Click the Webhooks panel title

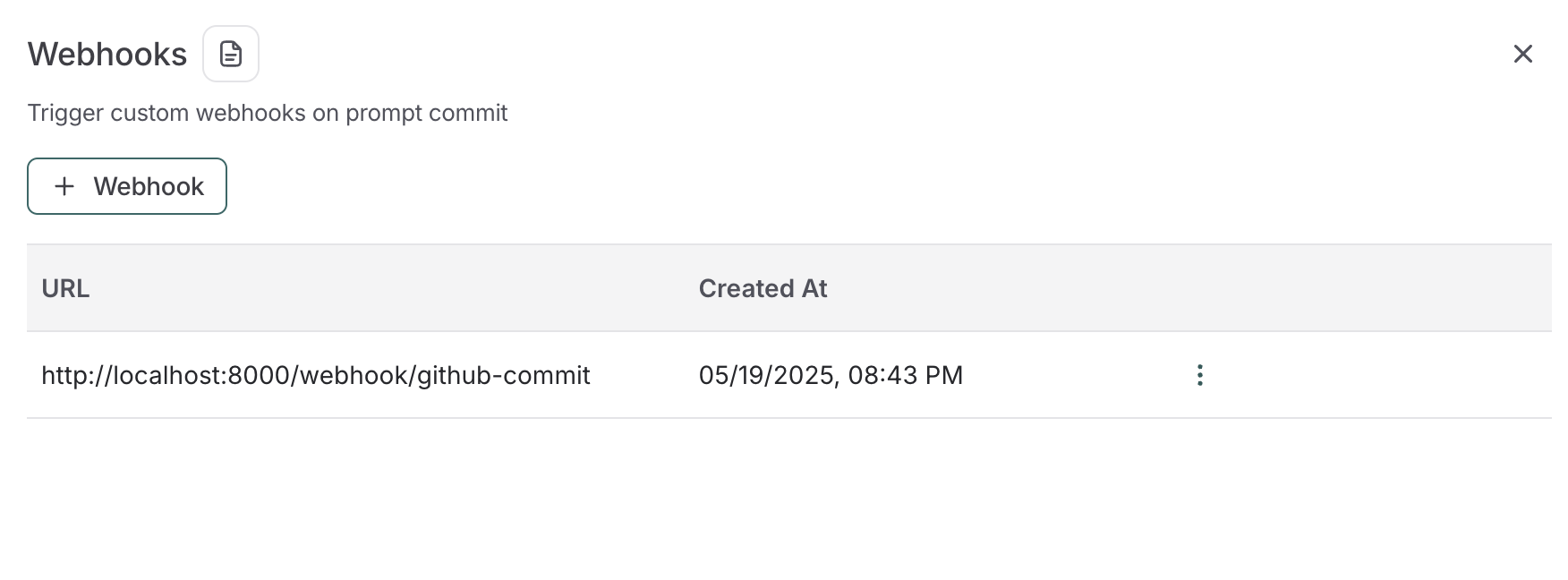coord(107,54)
